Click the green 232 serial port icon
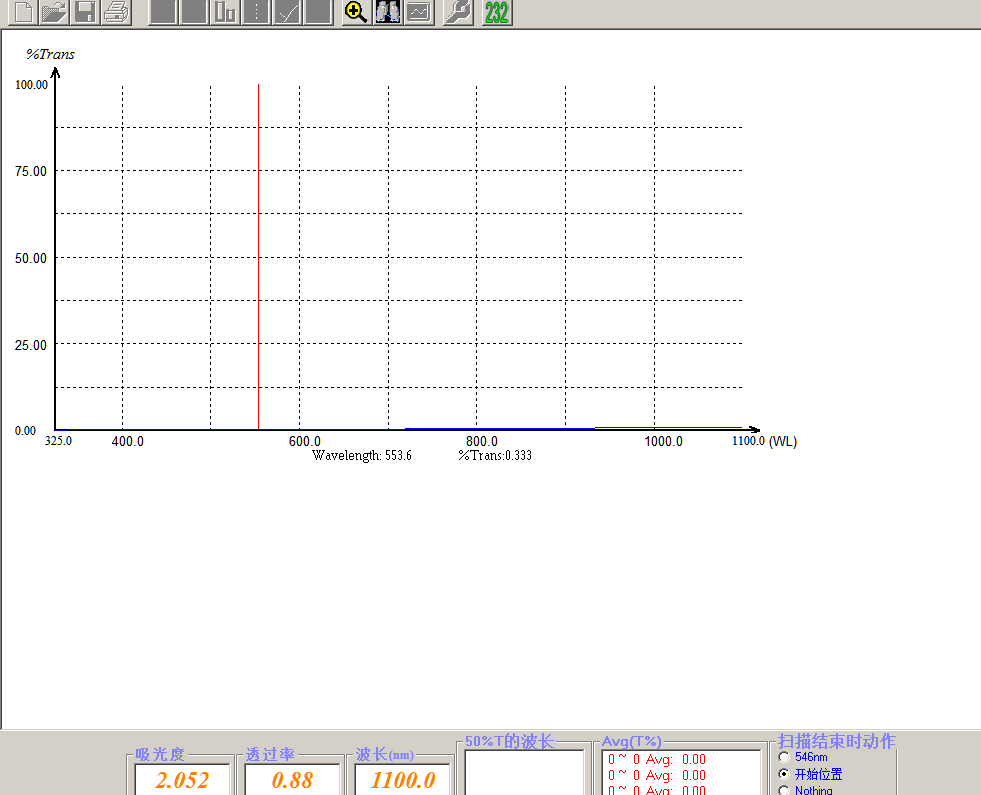981x795 pixels. (496, 12)
